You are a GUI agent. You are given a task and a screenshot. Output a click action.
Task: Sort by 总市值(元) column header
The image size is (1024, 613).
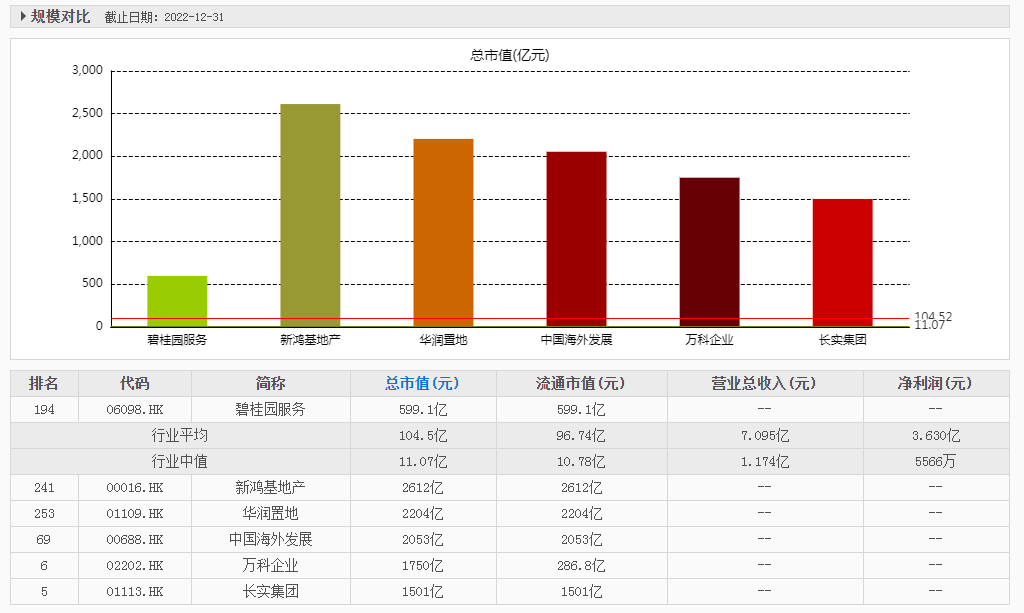(423, 383)
